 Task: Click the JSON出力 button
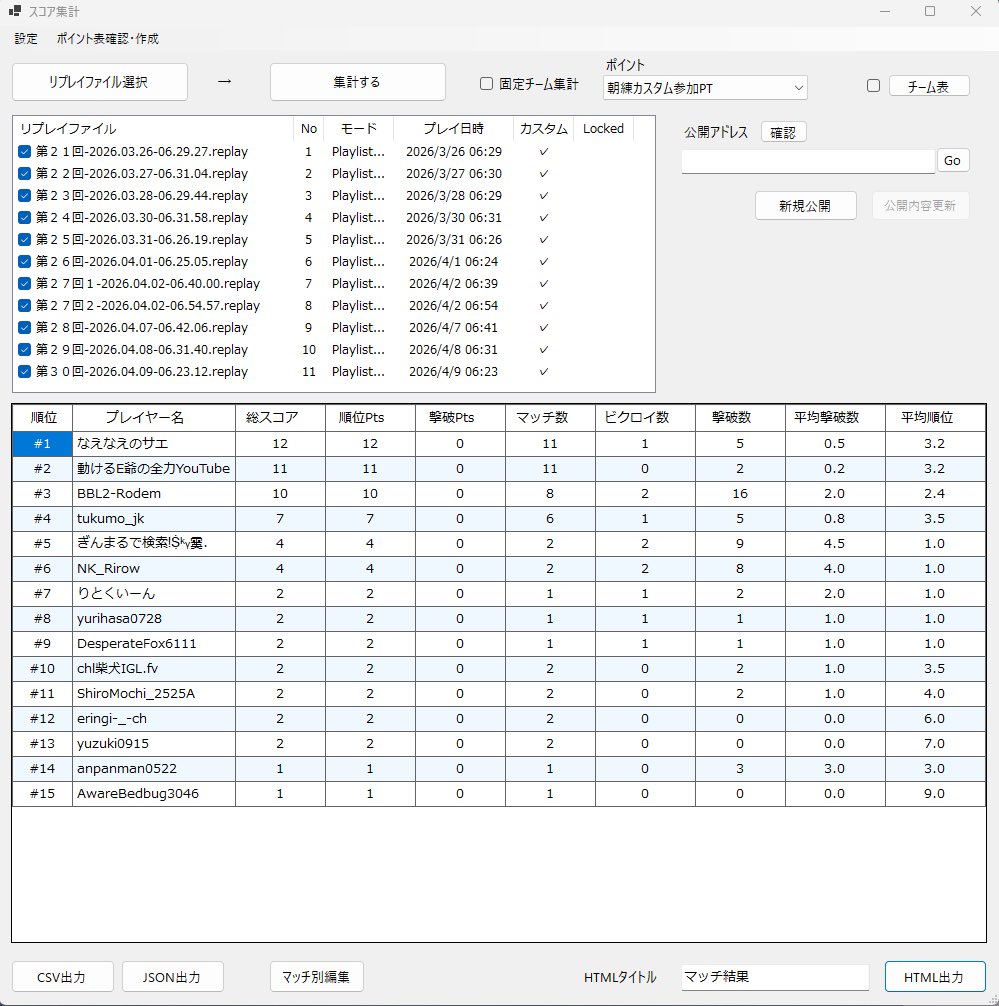173,976
